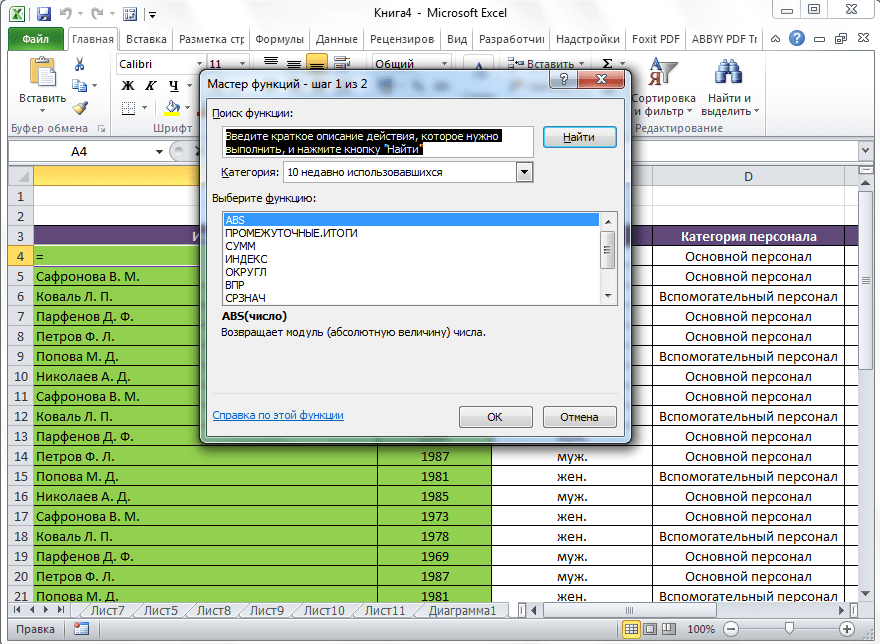Click the zoom slider in status bar
This screenshot has width=880, height=644.
(789, 629)
